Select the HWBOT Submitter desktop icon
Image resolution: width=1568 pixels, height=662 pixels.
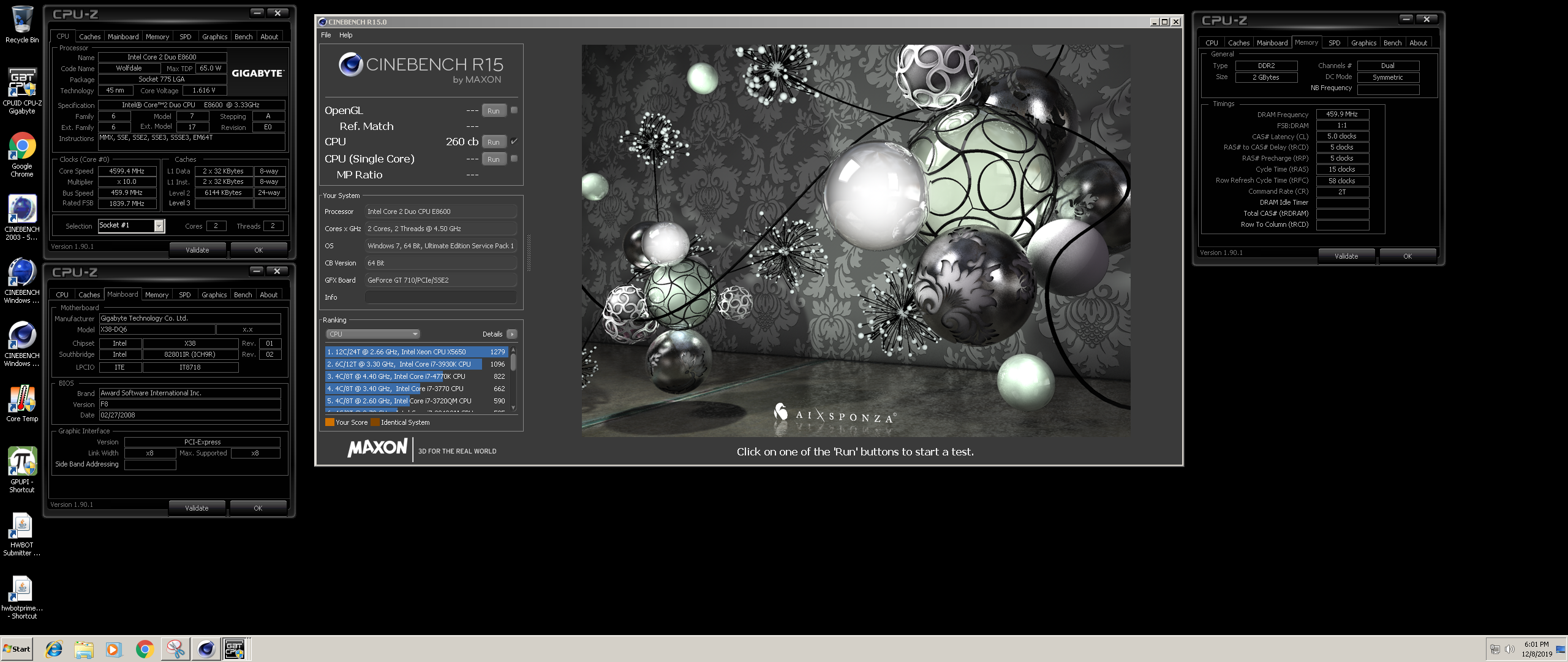pyautogui.click(x=22, y=533)
